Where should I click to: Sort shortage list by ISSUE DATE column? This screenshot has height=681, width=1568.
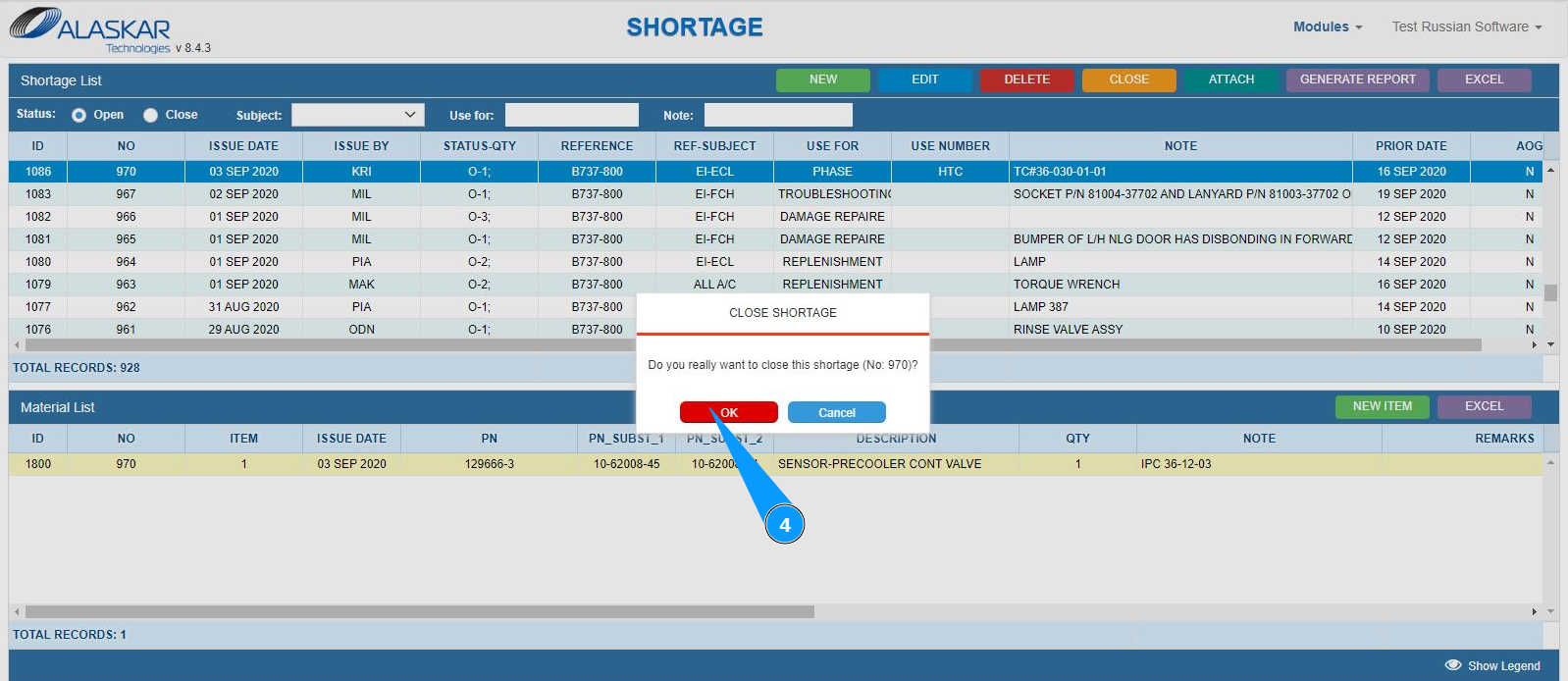[x=243, y=146]
